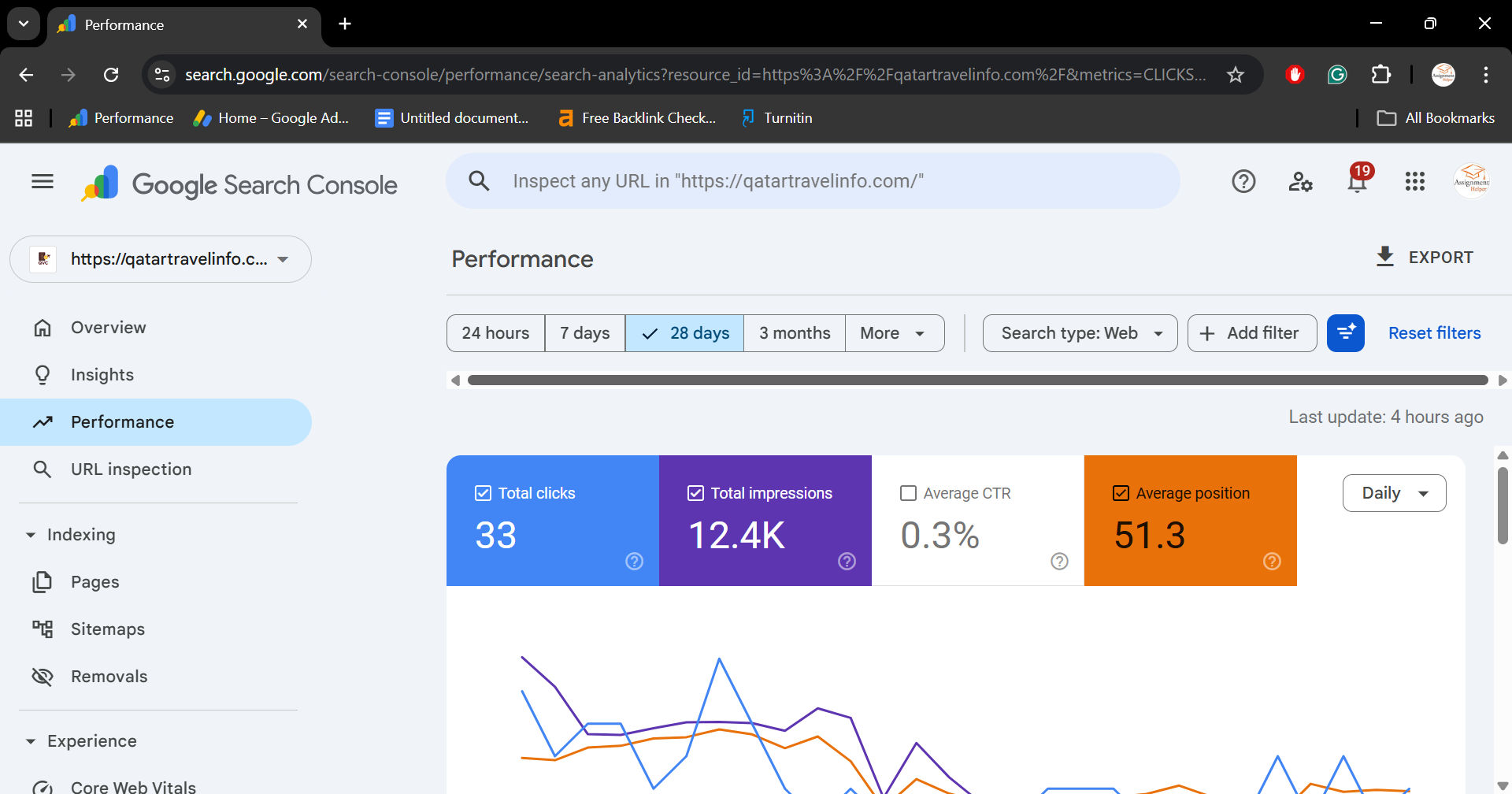
Task: Open Removals in the sidebar
Action: coord(156,677)
